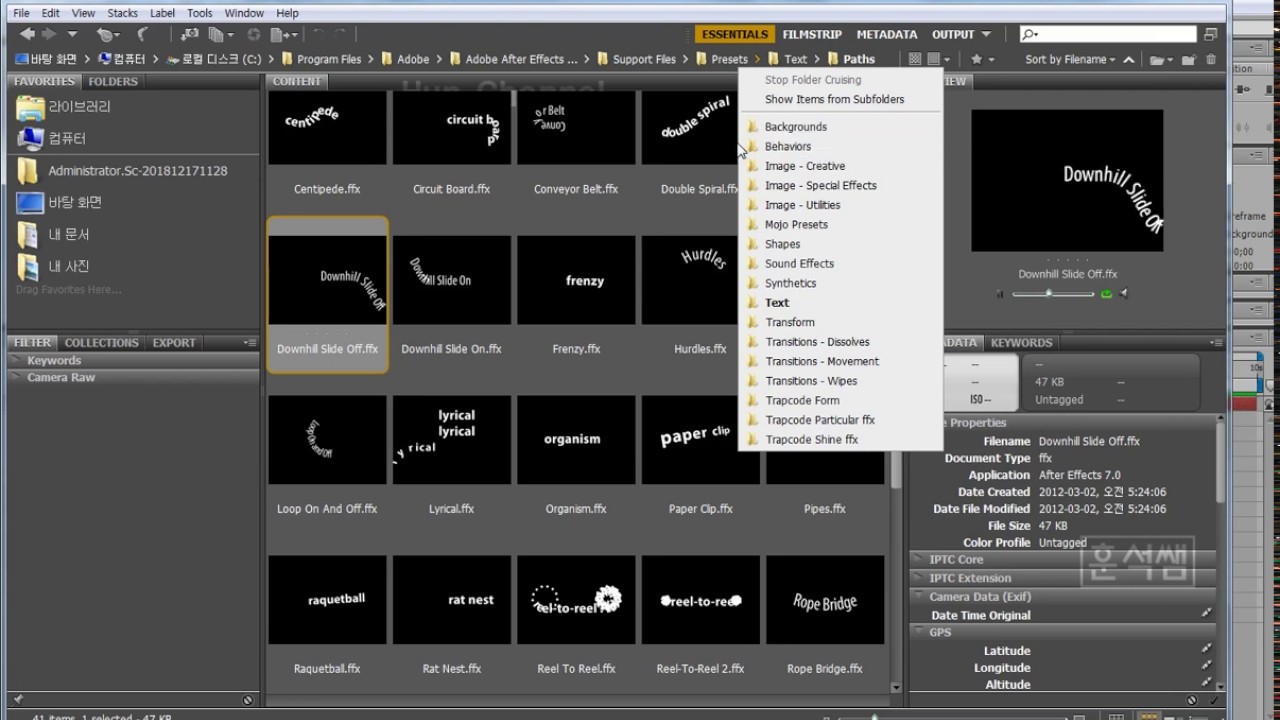This screenshot has width=1280, height=720.
Task: Click the get photos from camera icon
Action: 189,34
